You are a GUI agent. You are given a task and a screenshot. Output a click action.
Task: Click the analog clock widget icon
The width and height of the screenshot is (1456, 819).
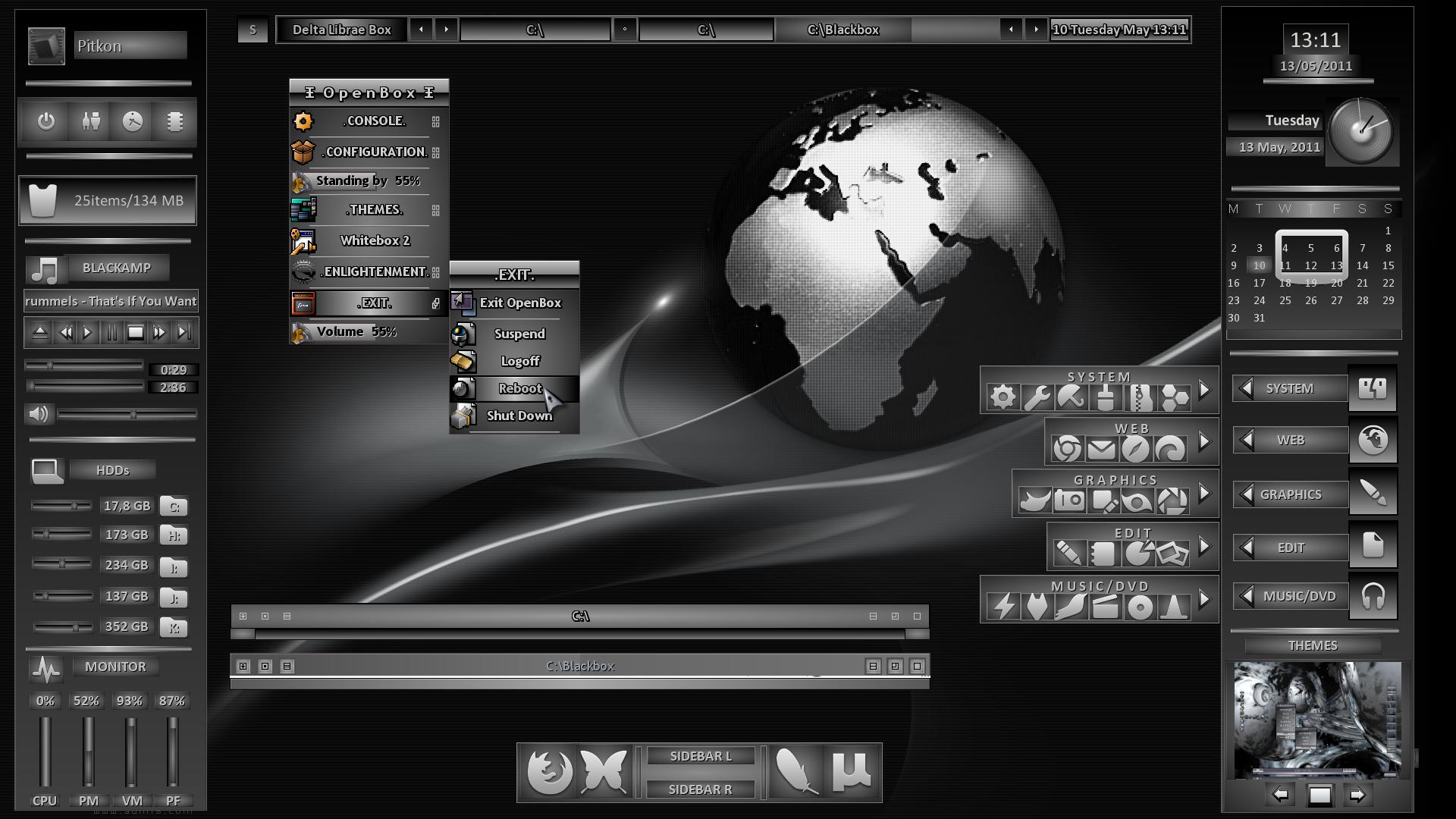click(1362, 131)
